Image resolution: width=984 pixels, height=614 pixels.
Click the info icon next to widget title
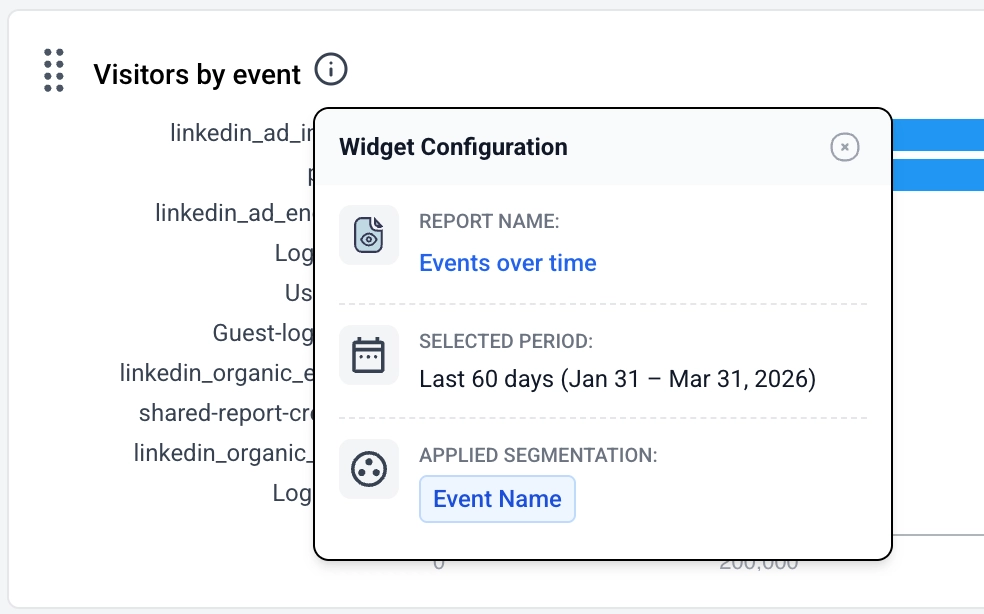(x=331, y=70)
